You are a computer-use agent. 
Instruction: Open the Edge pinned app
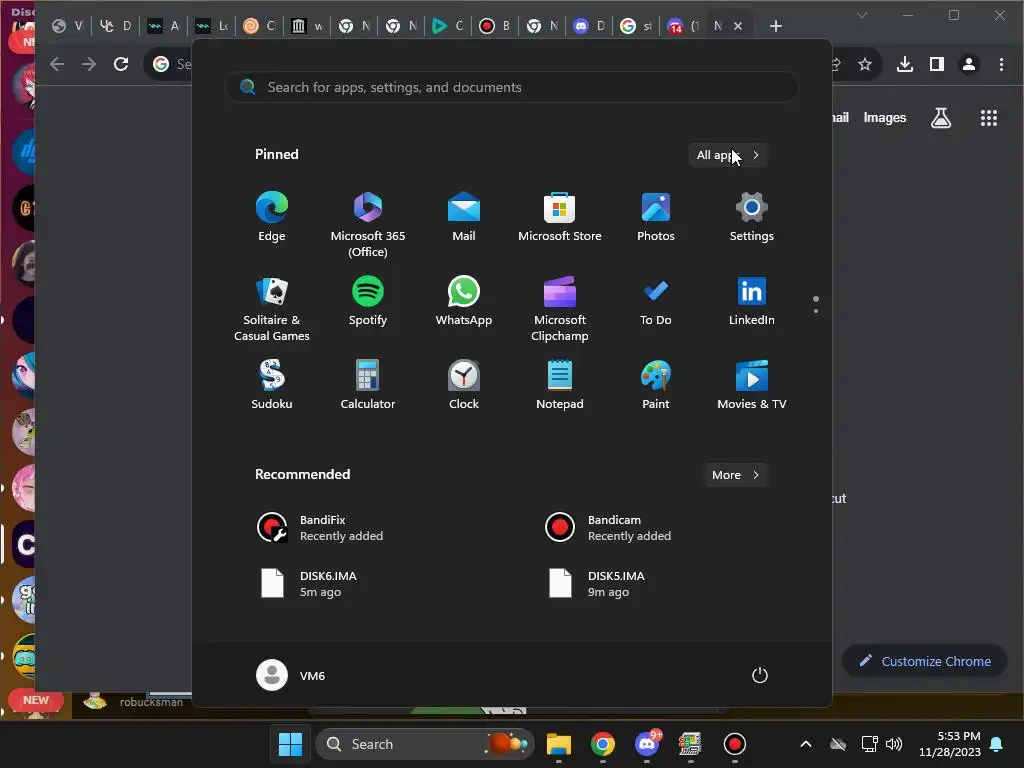(x=272, y=217)
